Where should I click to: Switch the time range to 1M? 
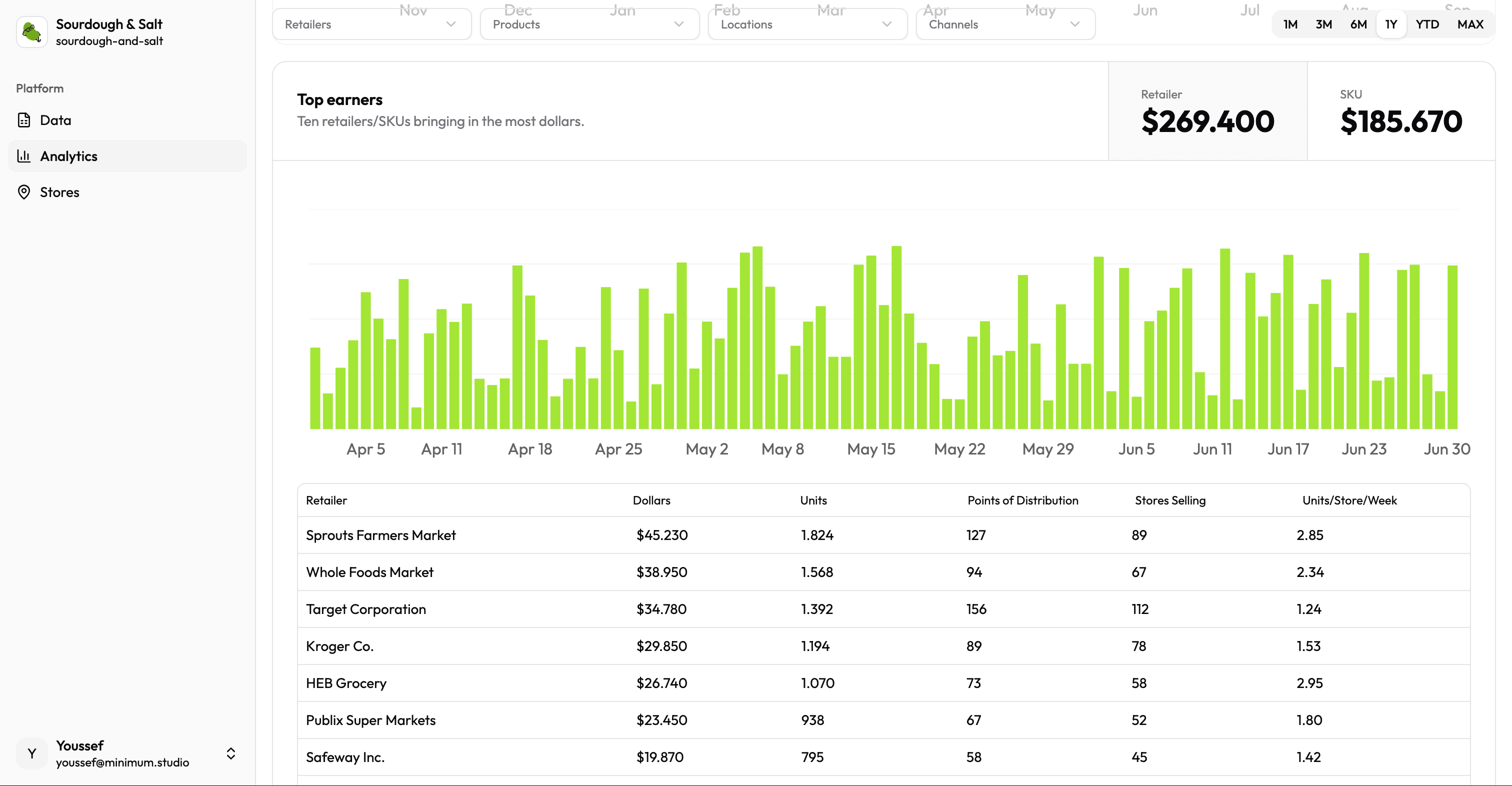[x=1290, y=24]
